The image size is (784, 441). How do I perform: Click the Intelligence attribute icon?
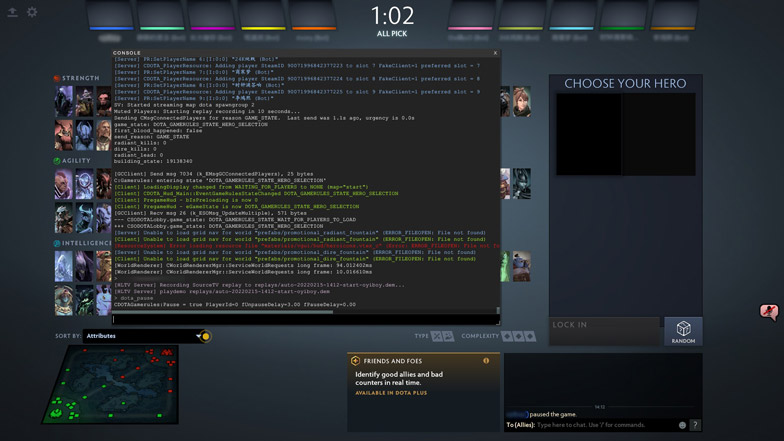point(56,243)
